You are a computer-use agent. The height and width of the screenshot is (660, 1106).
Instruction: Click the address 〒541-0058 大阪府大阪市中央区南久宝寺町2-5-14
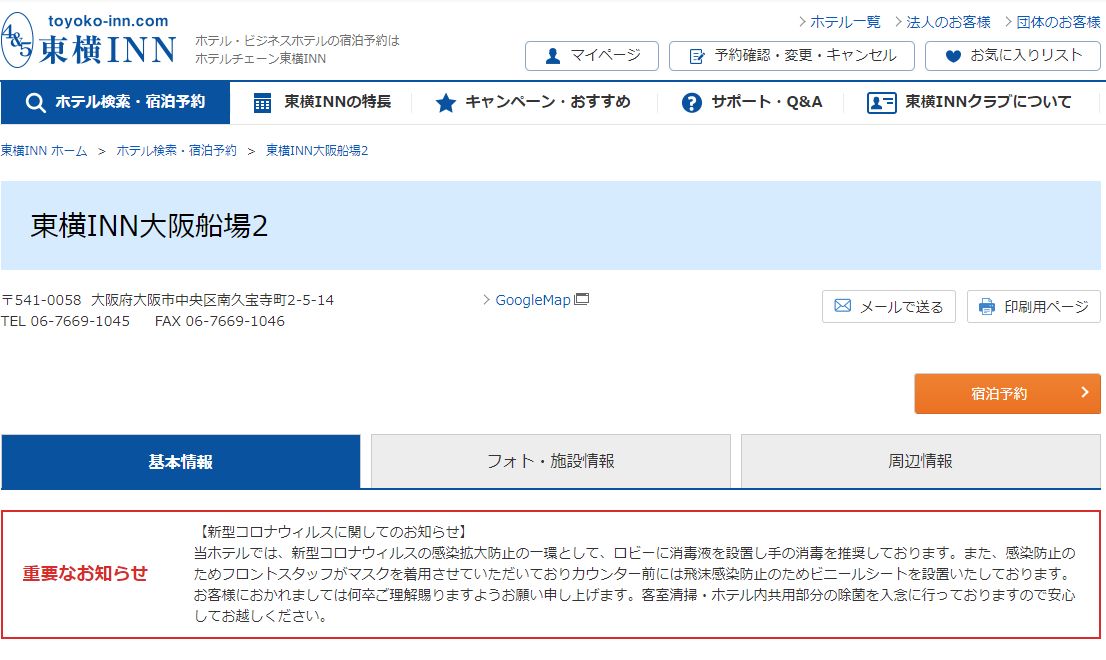[x=167, y=300]
